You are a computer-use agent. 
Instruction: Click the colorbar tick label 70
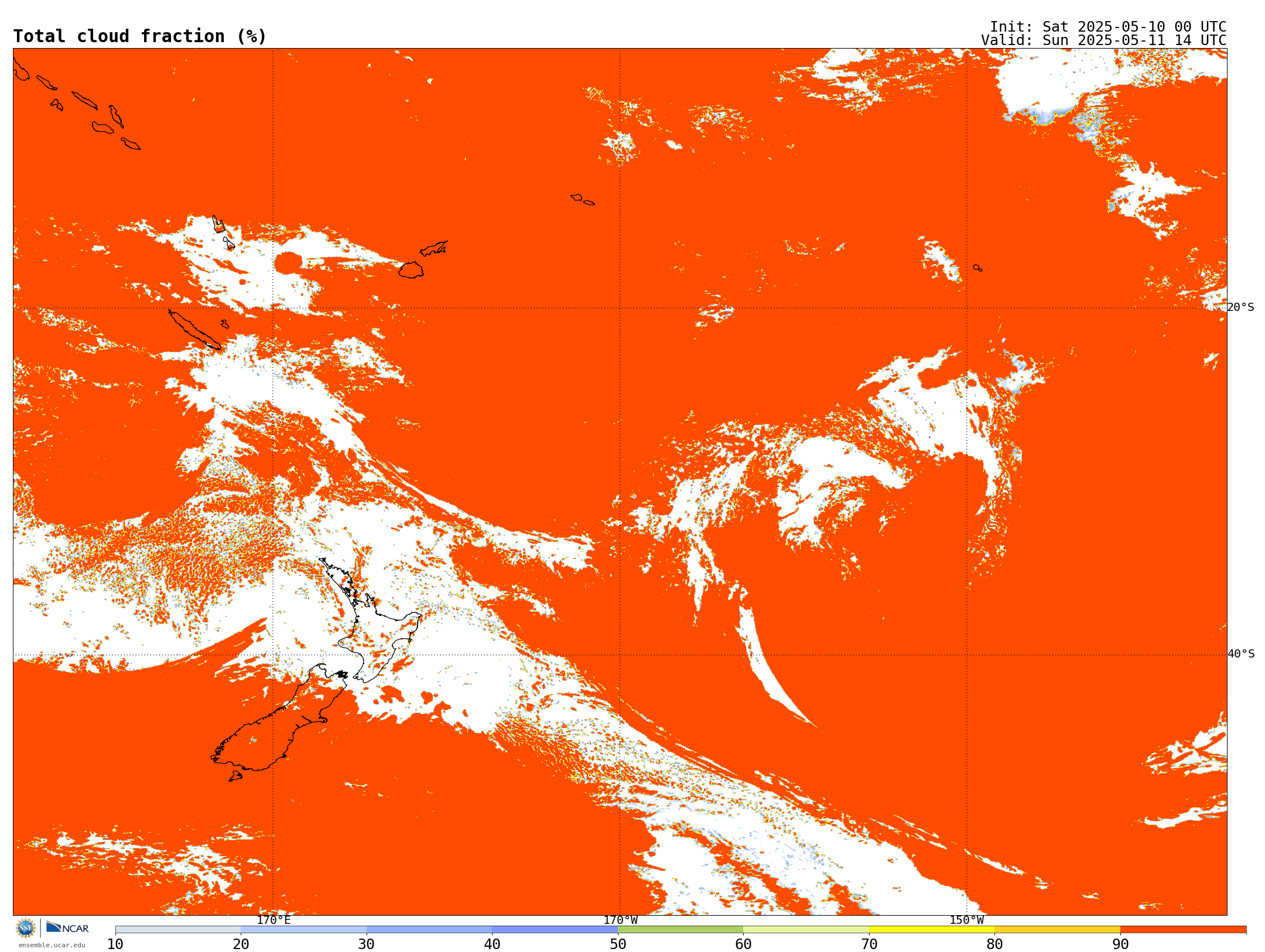coord(869,944)
